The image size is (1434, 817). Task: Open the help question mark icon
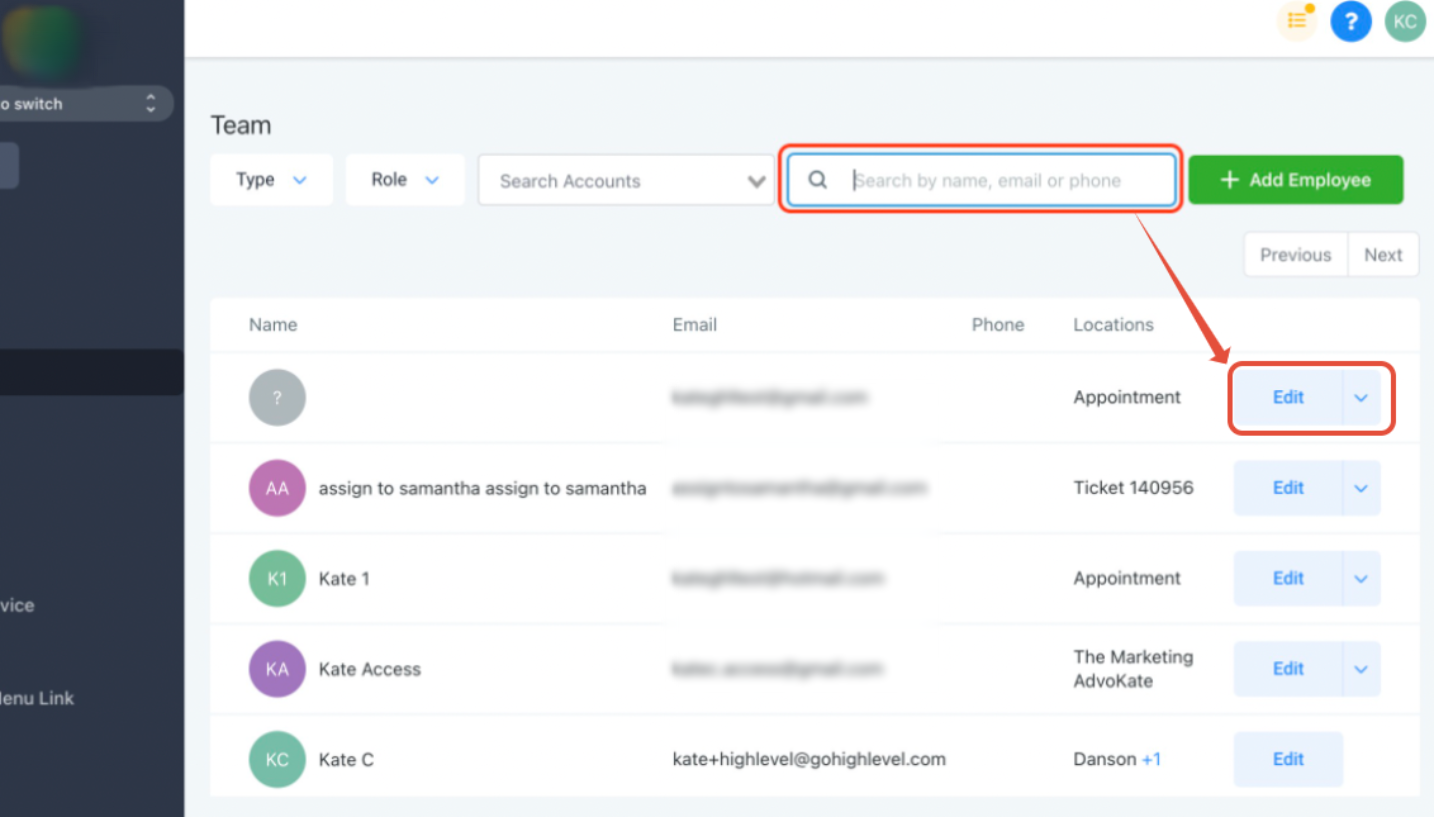coord(1350,21)
